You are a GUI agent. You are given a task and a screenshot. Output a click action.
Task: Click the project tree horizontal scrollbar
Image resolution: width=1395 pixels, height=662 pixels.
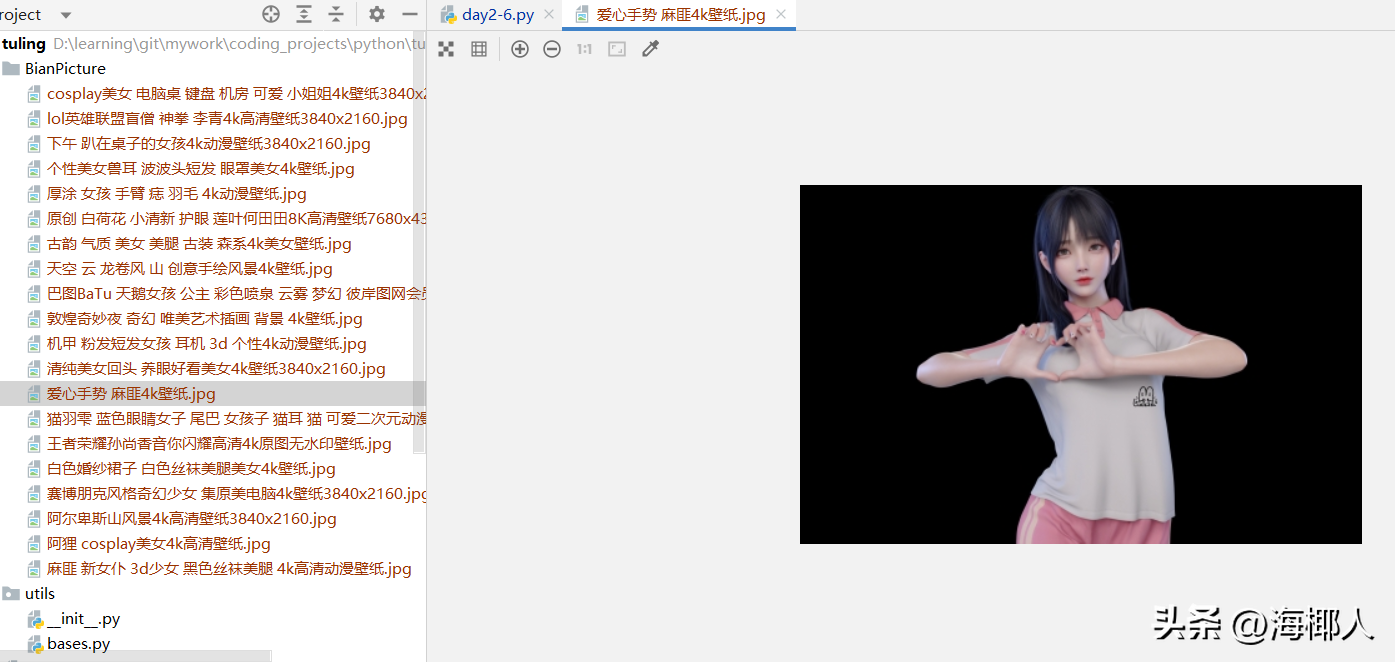coord(135,656)
